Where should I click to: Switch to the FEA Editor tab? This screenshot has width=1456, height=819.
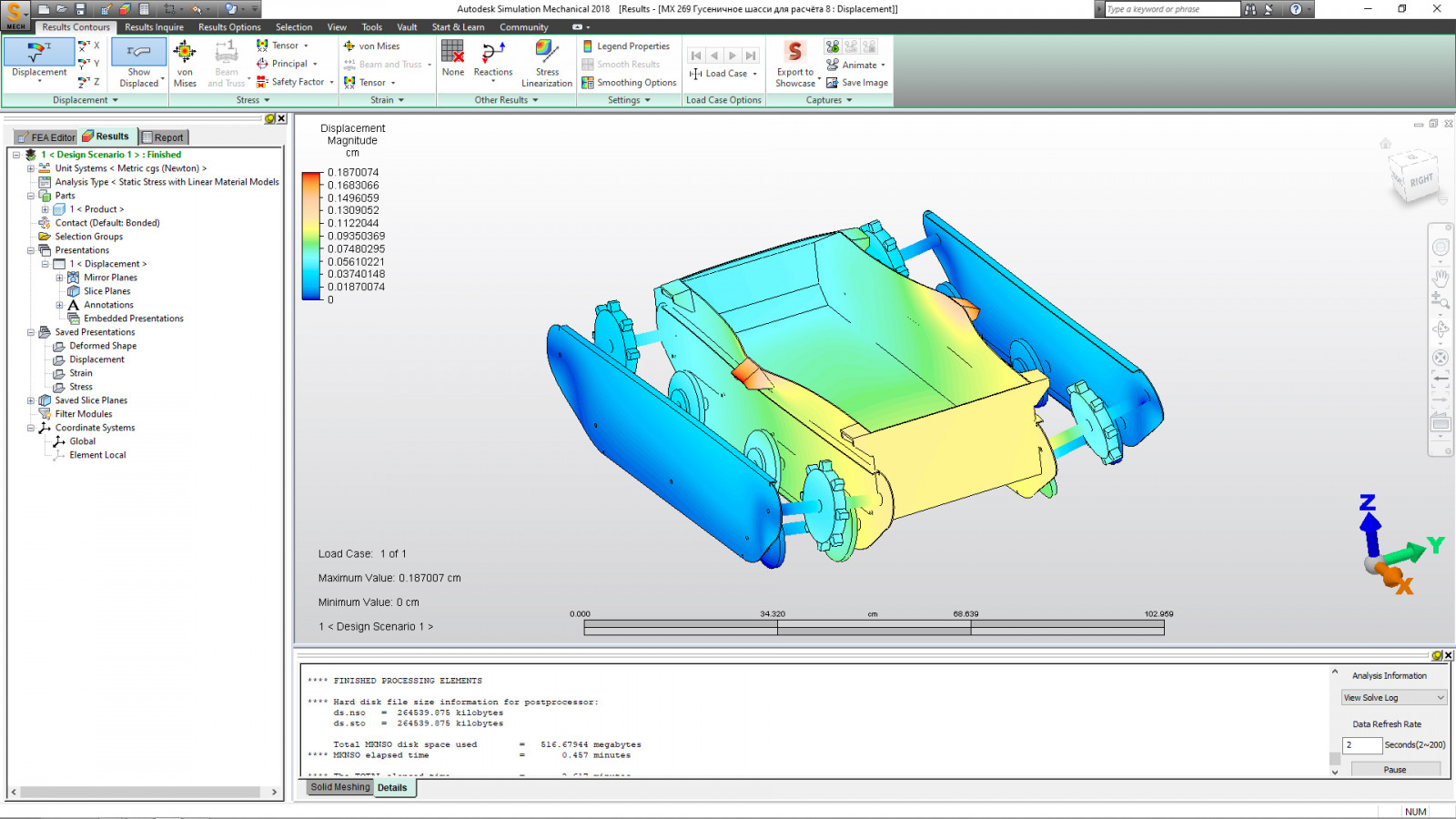coord(46,137)
